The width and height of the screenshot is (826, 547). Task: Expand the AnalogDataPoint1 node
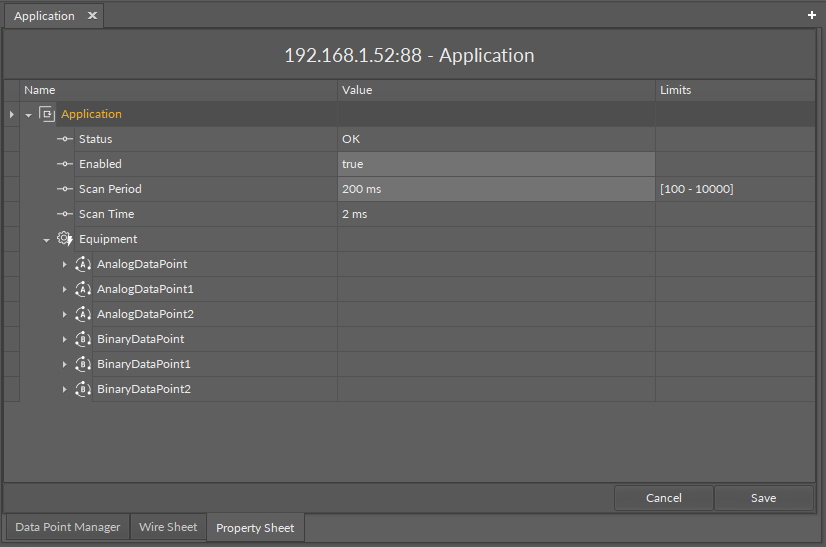64,289
